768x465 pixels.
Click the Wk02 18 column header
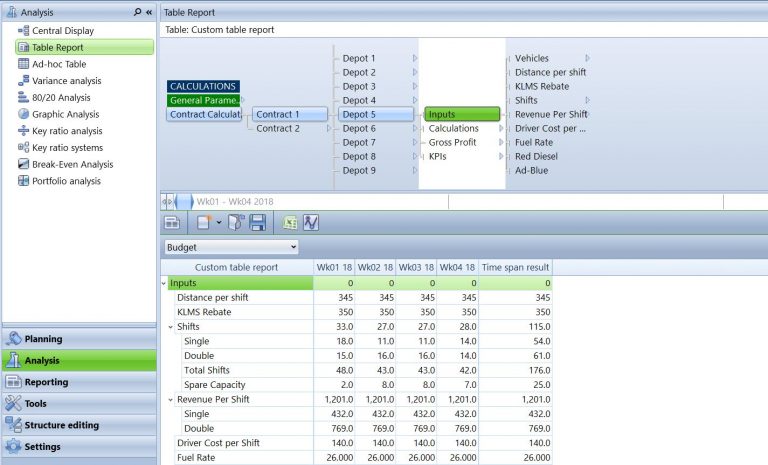[375, 268]
